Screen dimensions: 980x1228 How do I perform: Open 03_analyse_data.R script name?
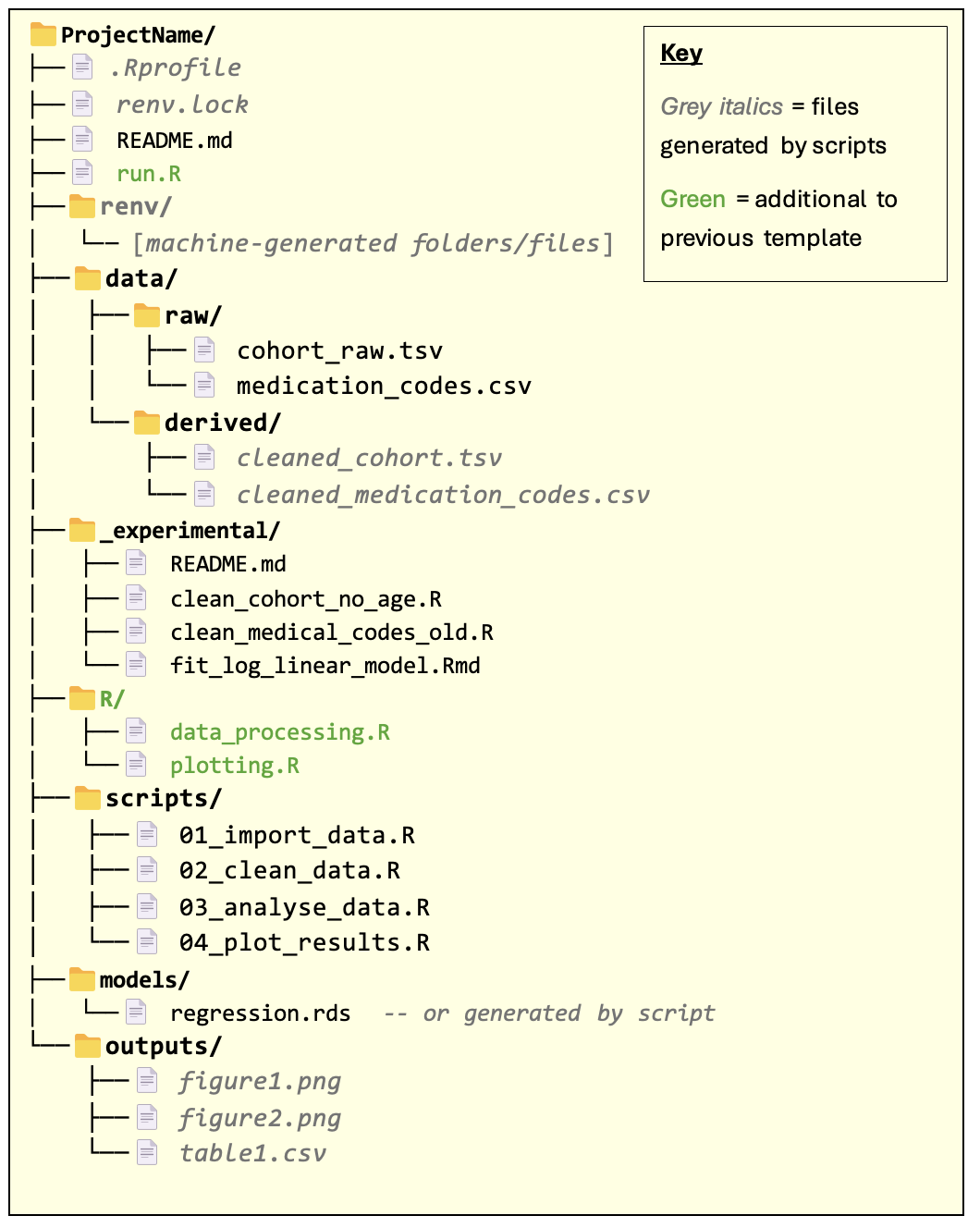click(x=304, y=907)
